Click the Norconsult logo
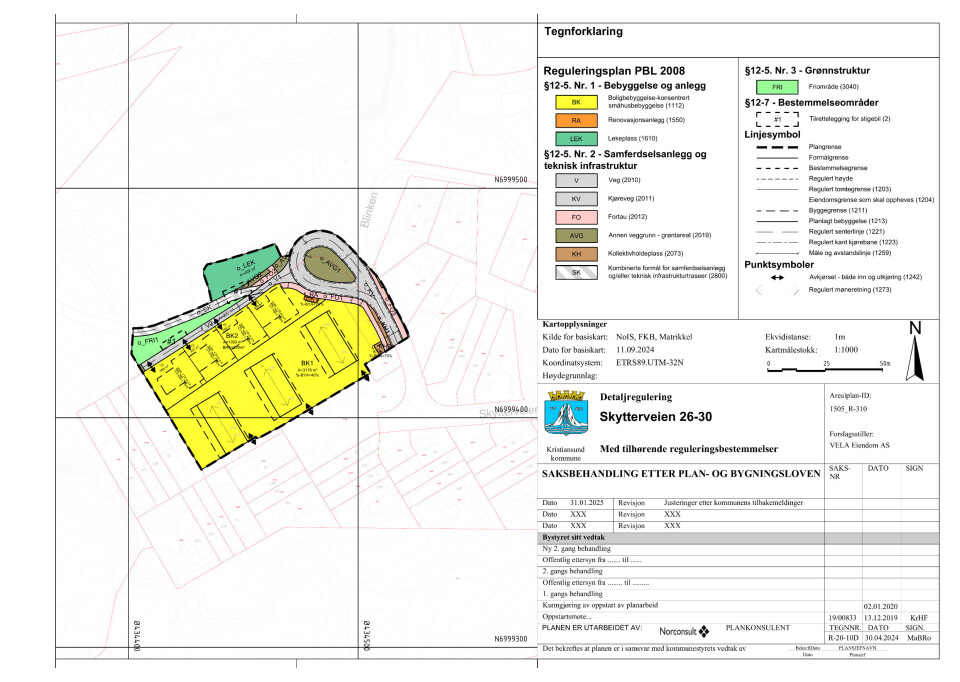This screenshot has width=960, height=682. tap(684, 631)
